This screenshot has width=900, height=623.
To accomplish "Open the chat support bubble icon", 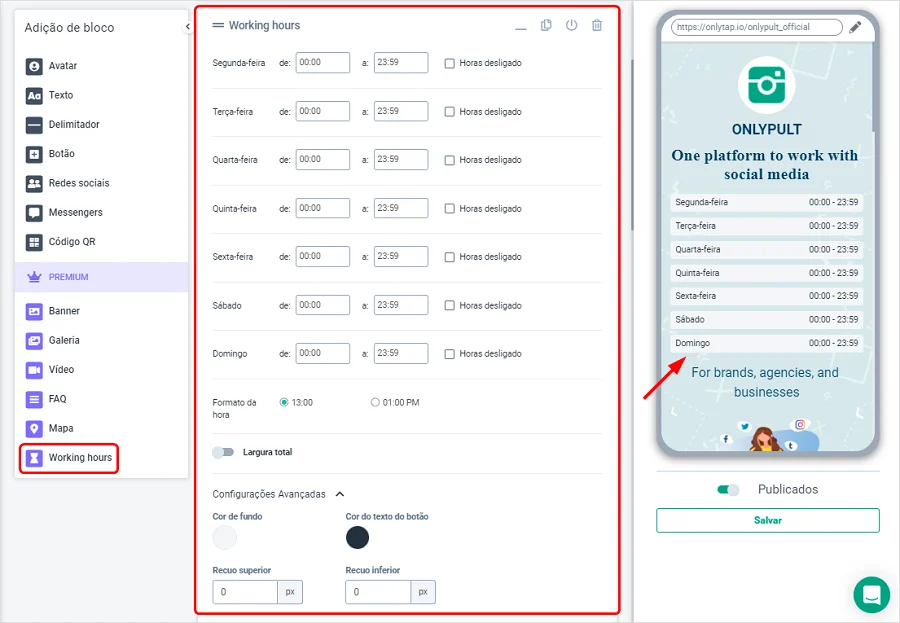I will (x=871, y=594).
